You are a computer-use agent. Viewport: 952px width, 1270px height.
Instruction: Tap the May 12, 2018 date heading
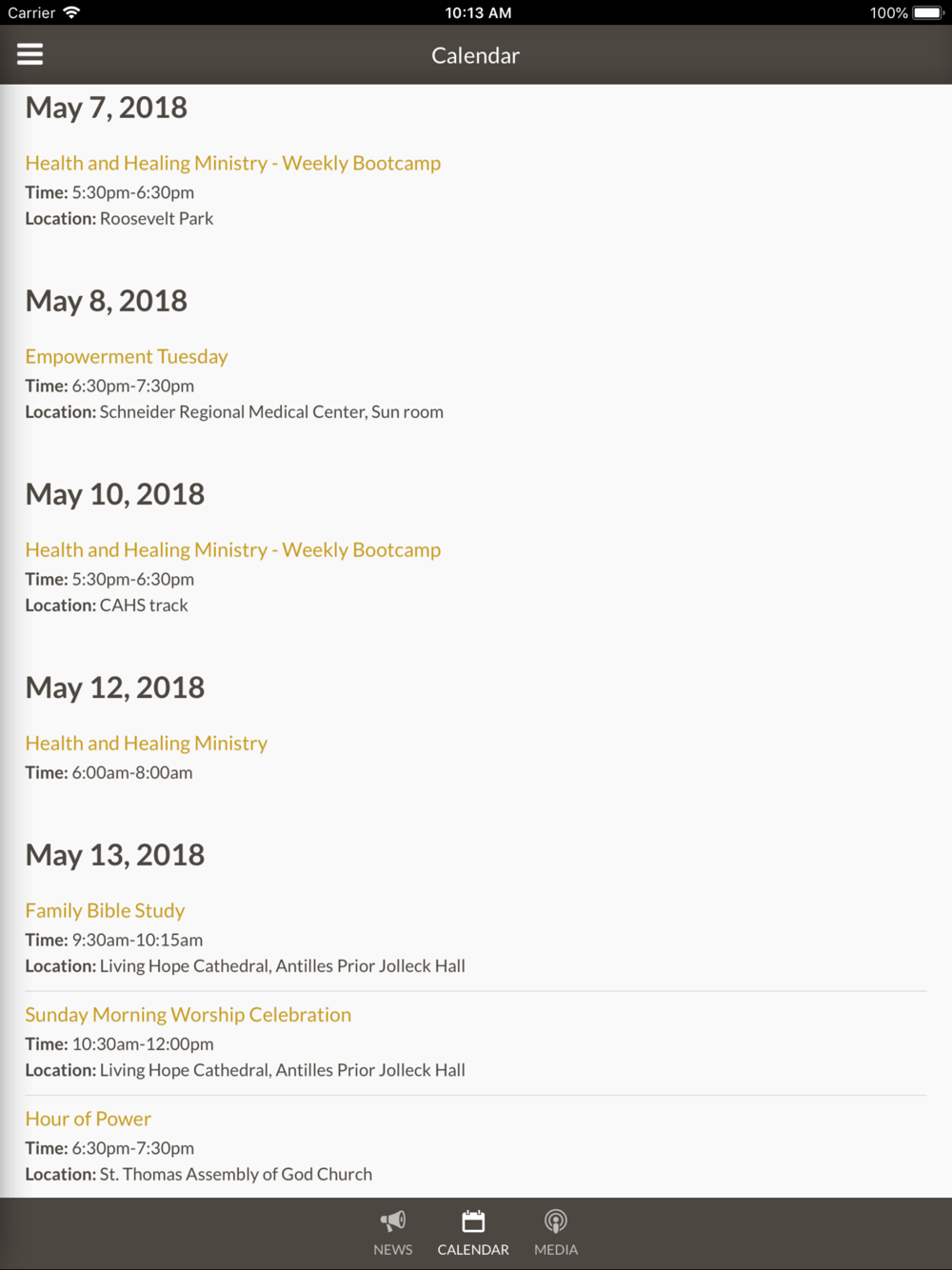click(x=114, y=687)
